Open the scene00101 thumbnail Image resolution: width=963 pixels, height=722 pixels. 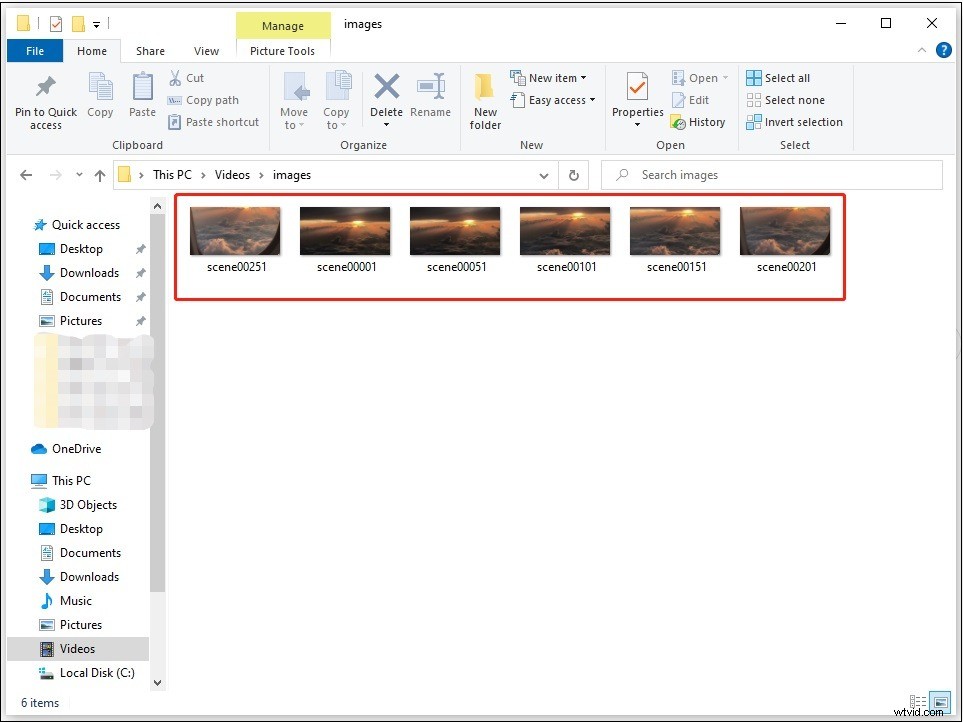pos(564,229)
